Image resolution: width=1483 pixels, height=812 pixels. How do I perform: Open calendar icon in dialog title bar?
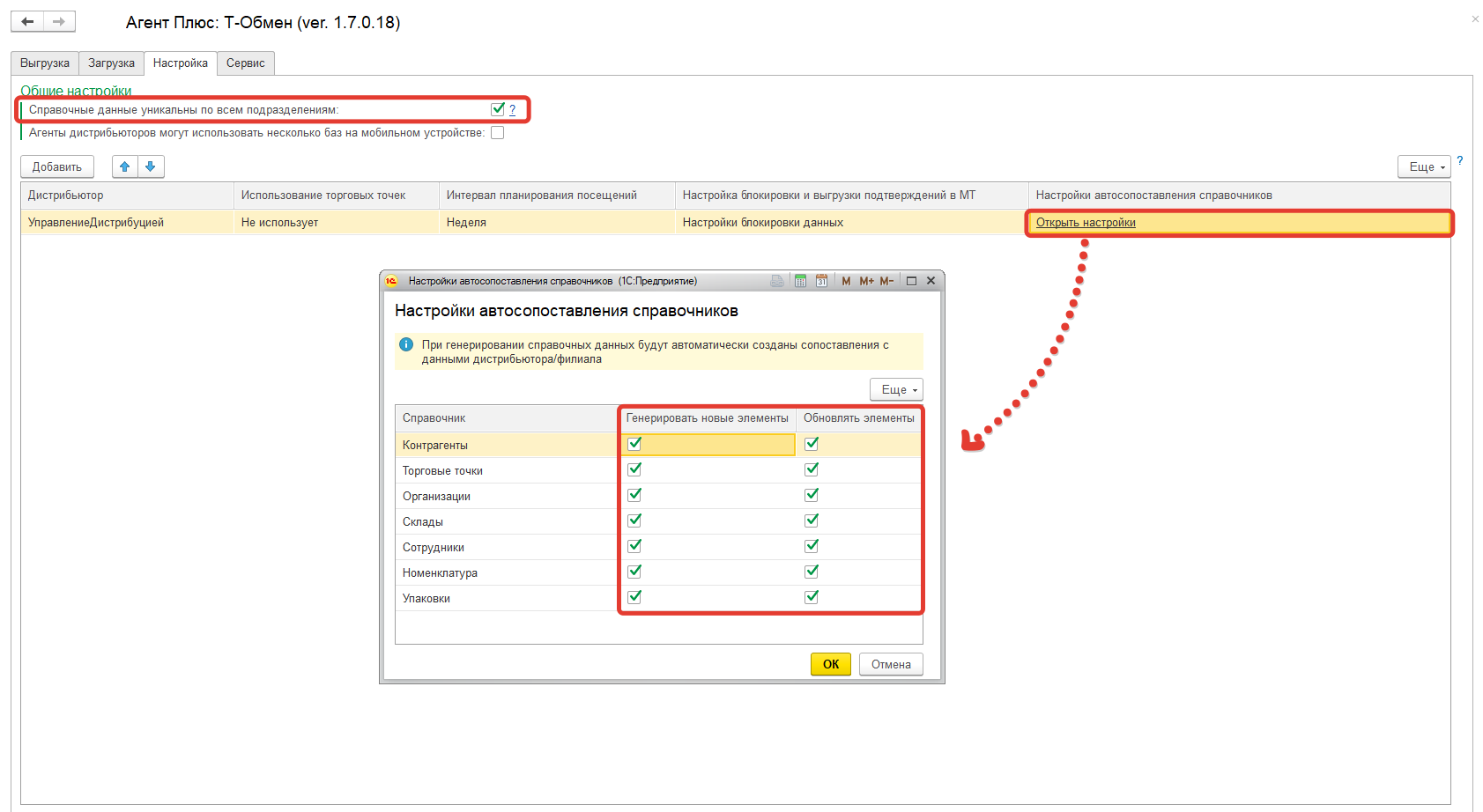[x=821, y=281]
